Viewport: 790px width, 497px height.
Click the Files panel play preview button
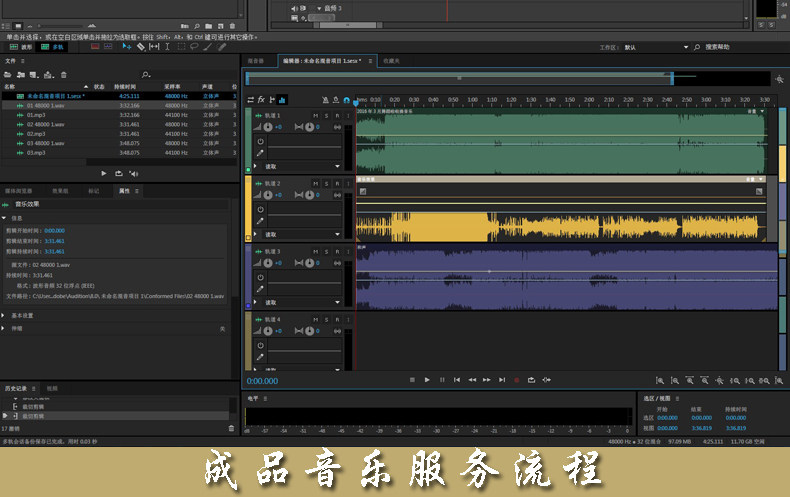[104, 173]
